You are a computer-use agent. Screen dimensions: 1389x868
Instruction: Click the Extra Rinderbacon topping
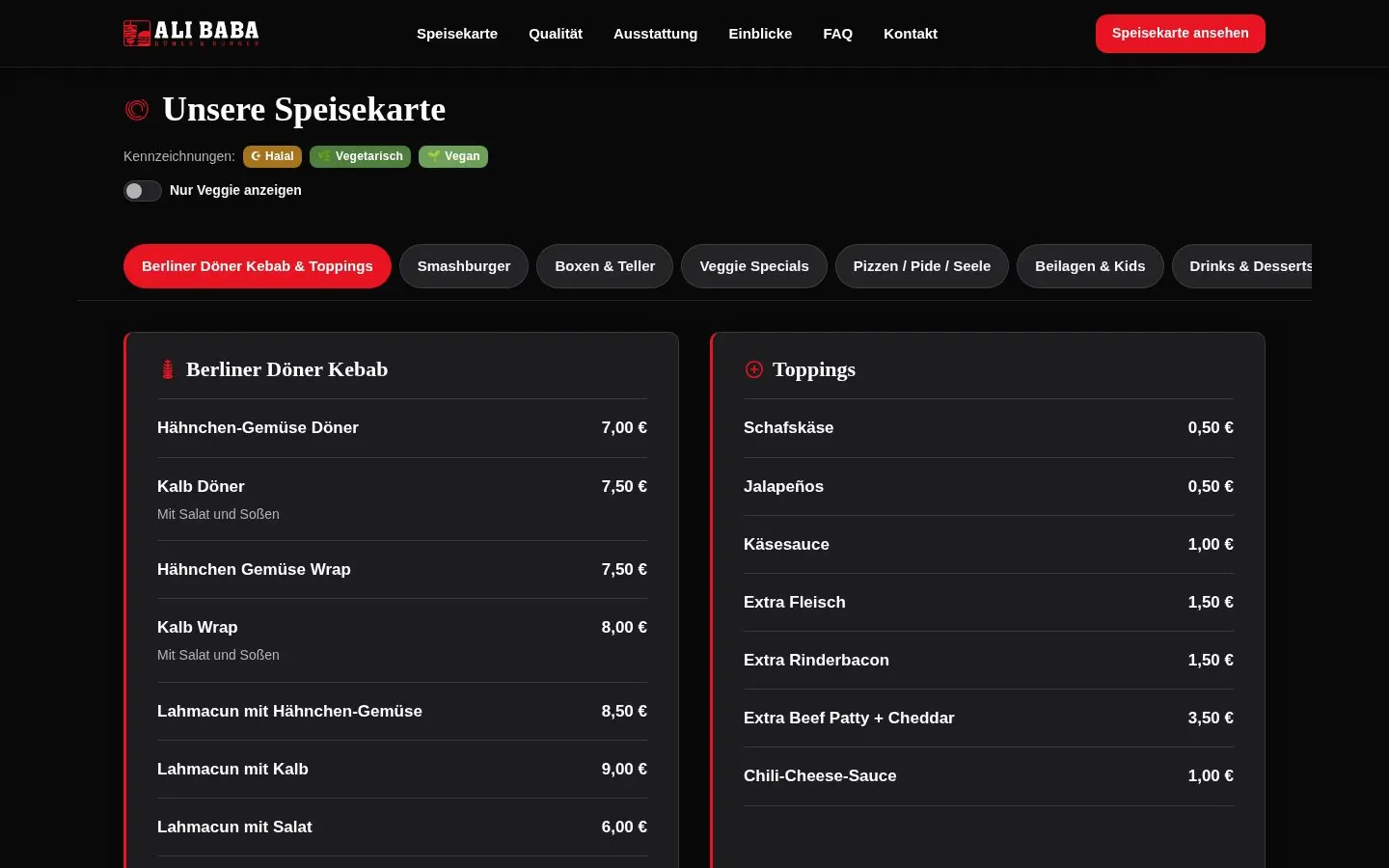(x=989, y=661)
